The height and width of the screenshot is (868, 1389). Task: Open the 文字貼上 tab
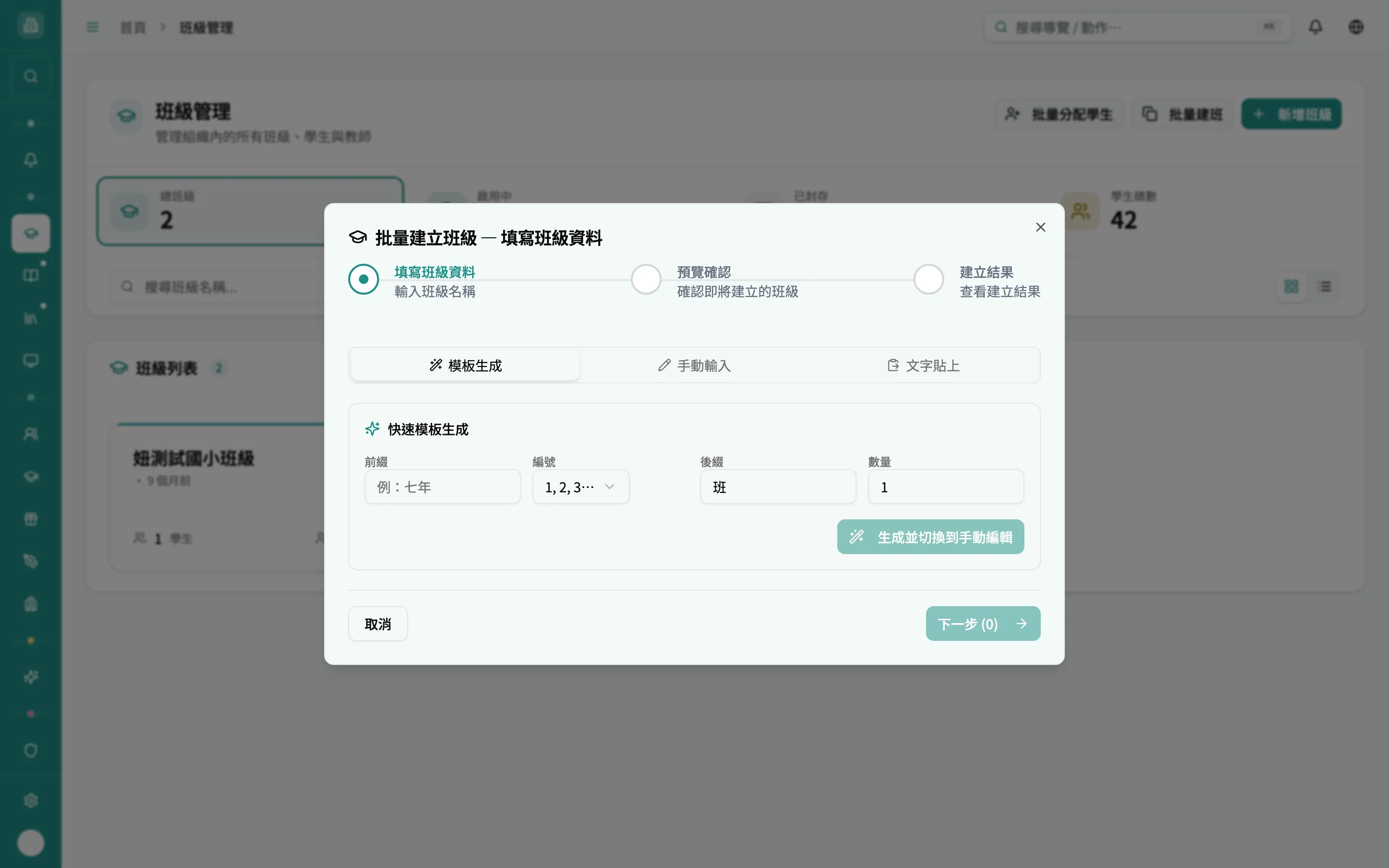(923, 365)
